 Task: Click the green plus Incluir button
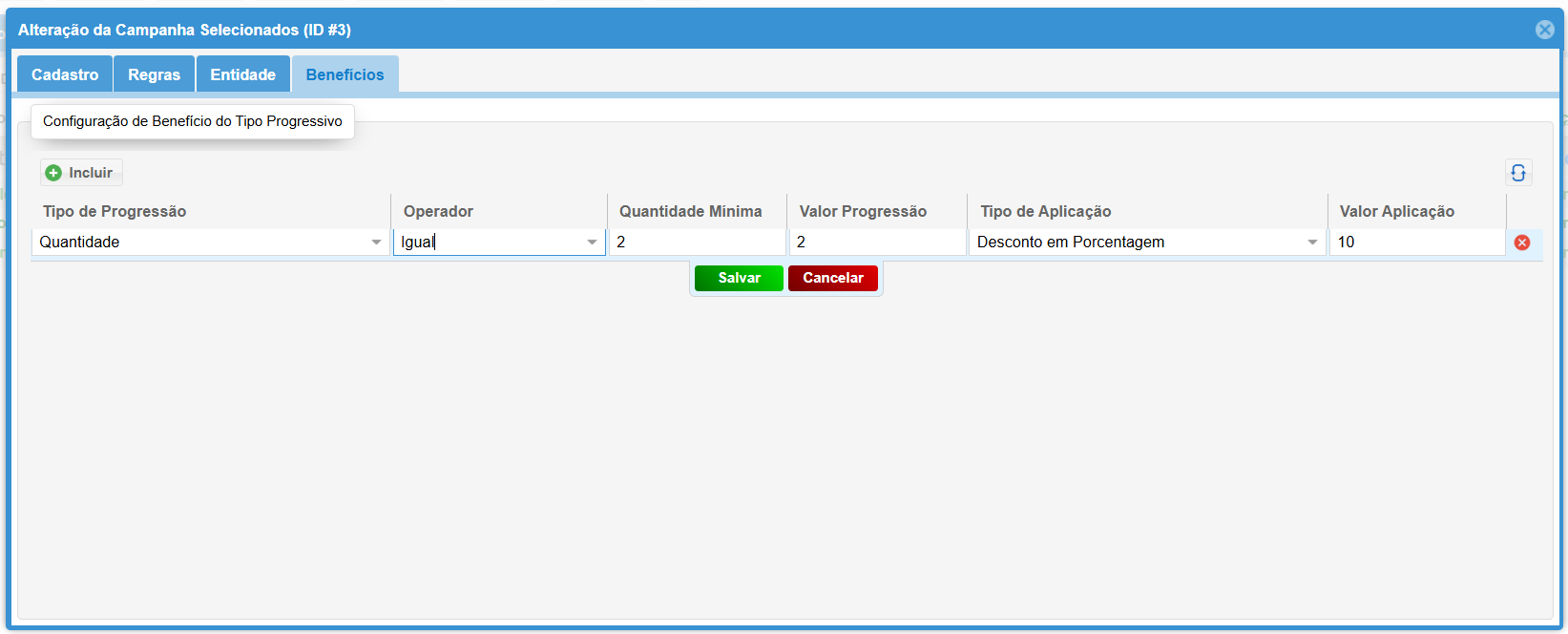coord(81,173)
